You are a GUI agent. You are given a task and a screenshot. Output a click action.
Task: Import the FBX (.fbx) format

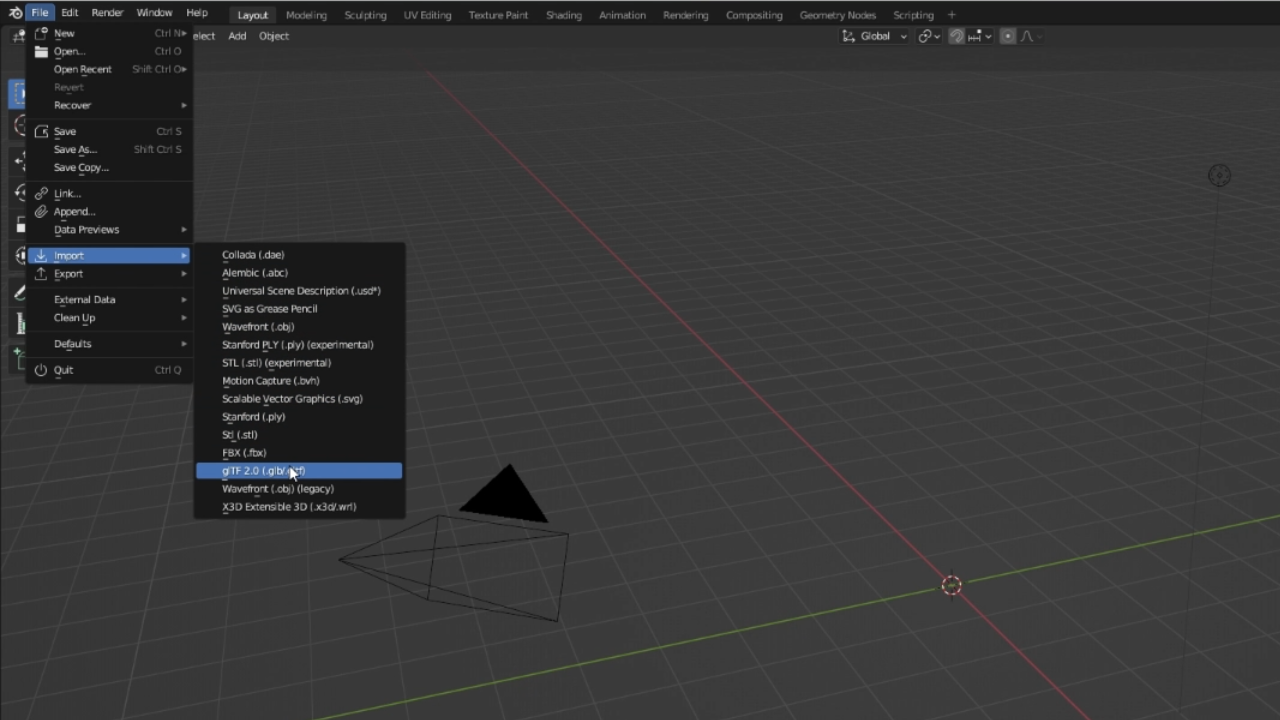pyautogui.click(x=244, y=452)
